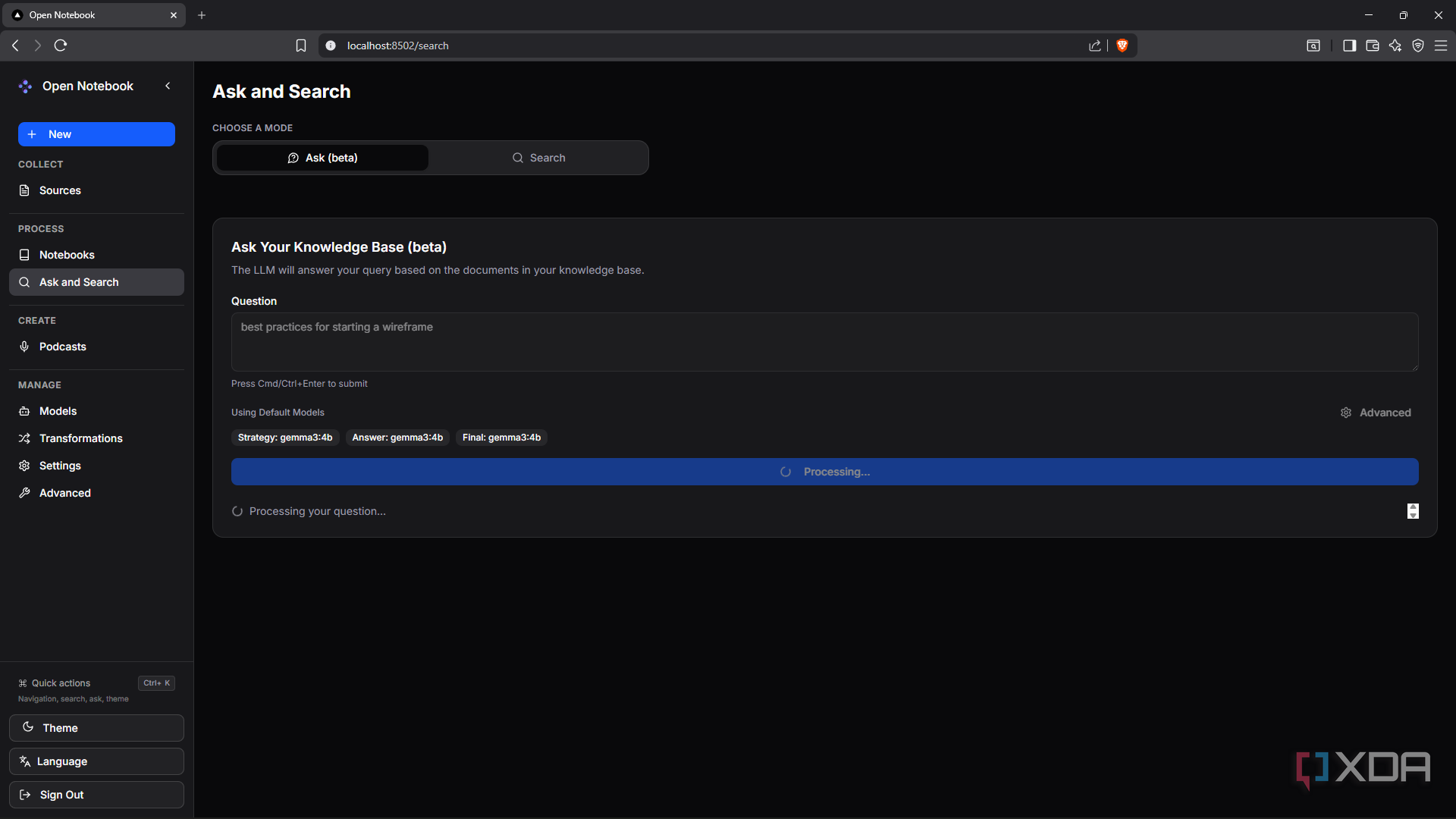1456x819 pixels.
Task: Open Leo AI assistant icon
Action: [1395, 45]
